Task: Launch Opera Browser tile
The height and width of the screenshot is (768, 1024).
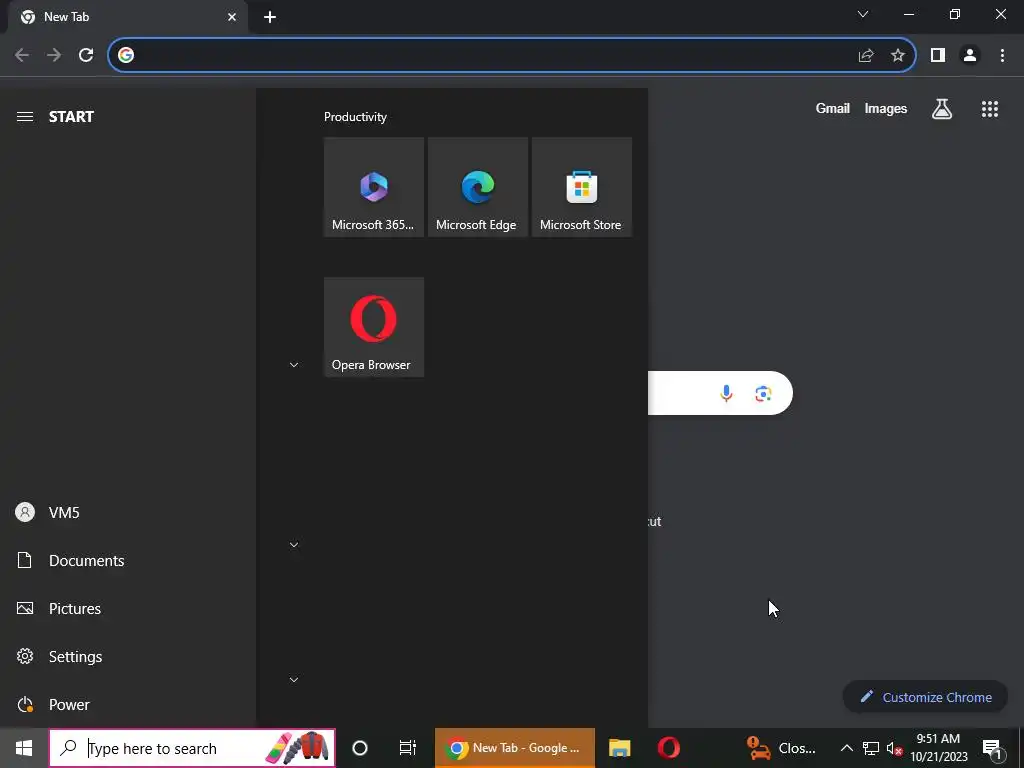Action: pos(374,327)
